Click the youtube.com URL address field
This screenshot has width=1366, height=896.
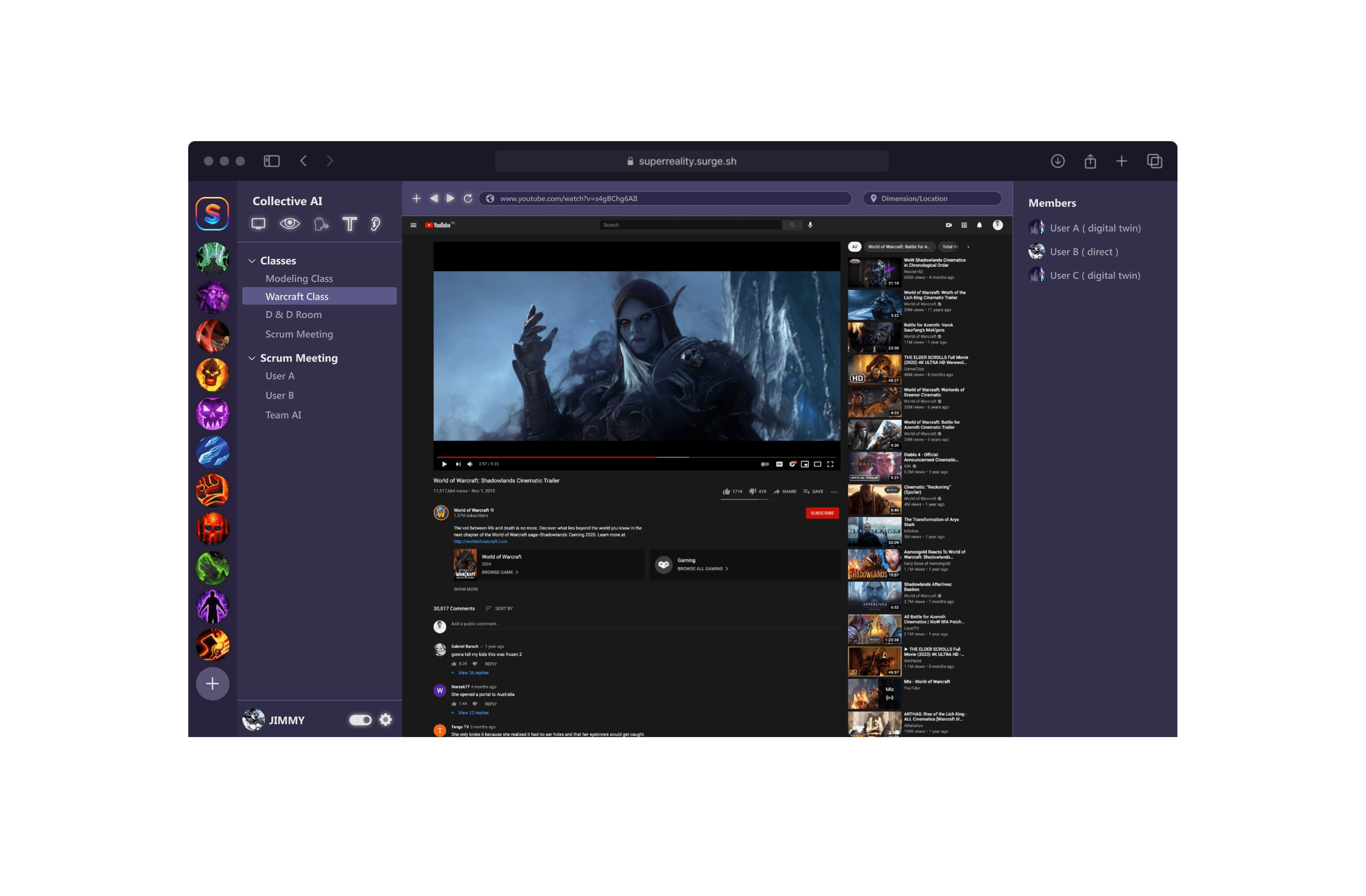coord(665,199)
